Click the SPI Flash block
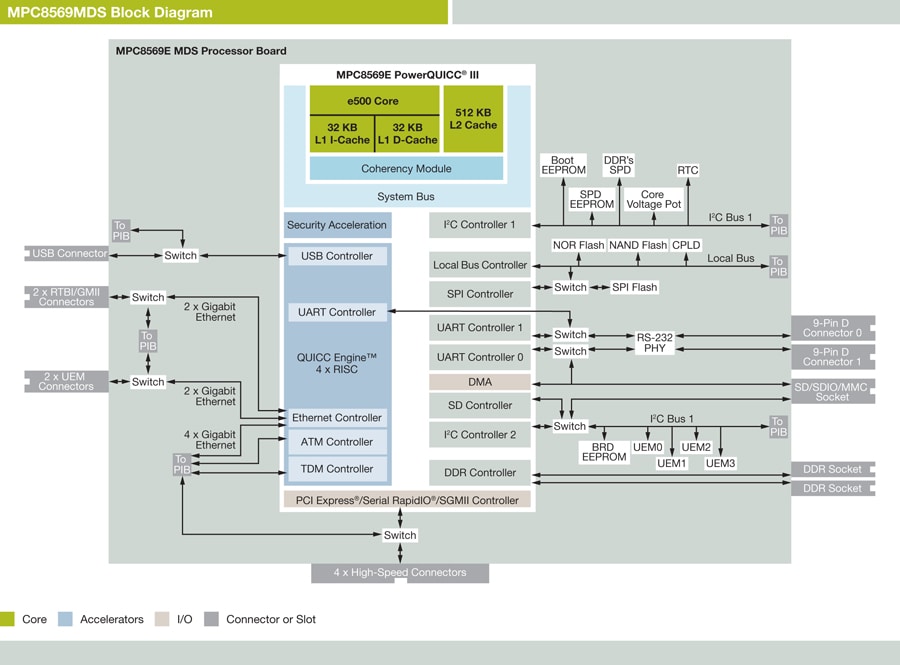 [632, 287]
